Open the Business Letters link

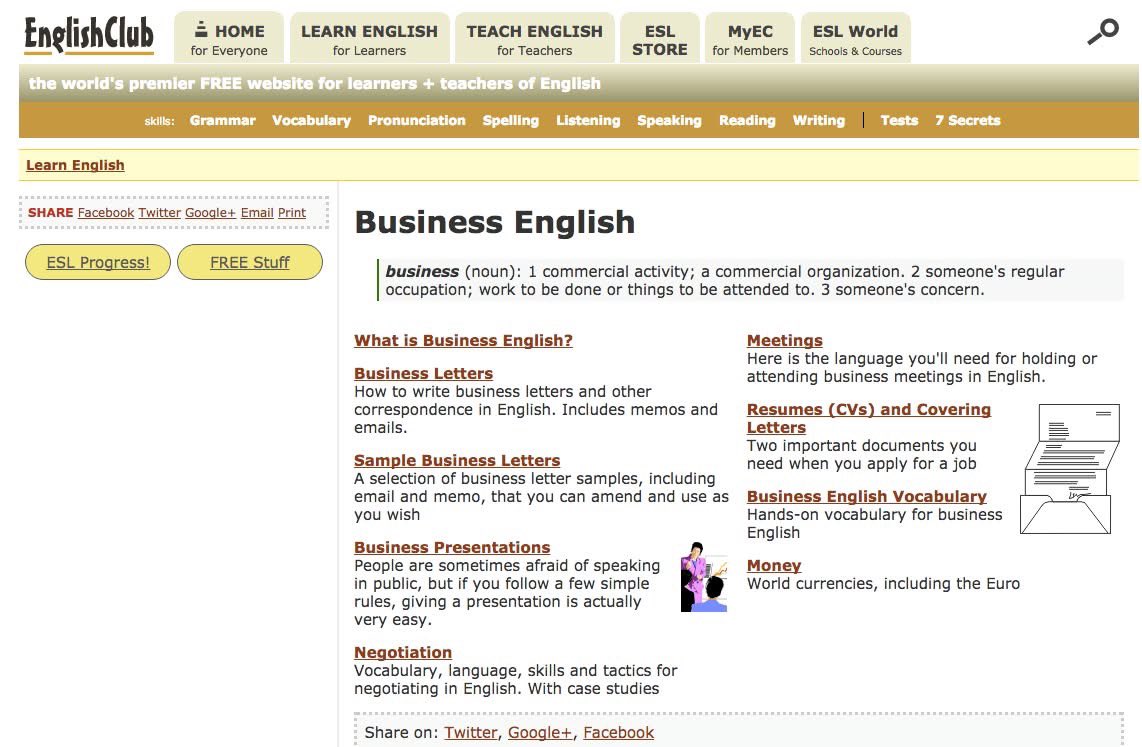point(423,373)
